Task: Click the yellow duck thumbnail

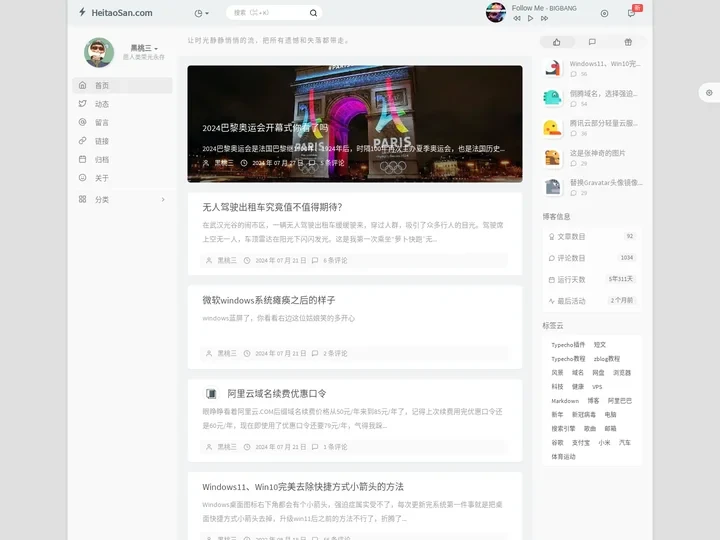Action: click(x=552, y=128)
